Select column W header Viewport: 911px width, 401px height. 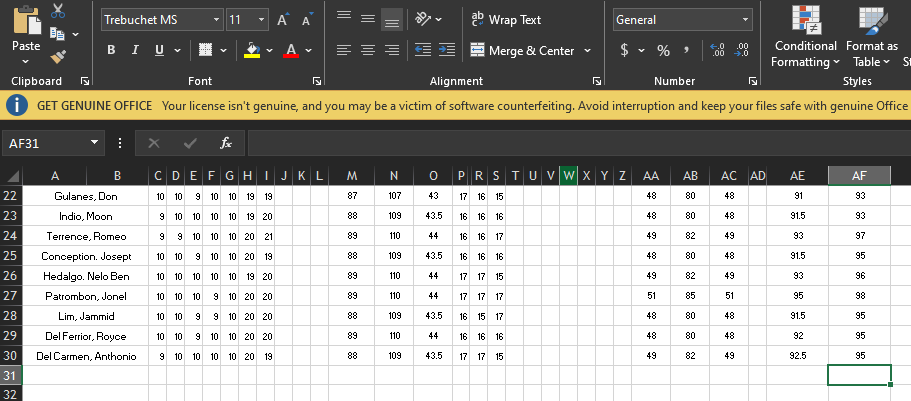point(569,176)
